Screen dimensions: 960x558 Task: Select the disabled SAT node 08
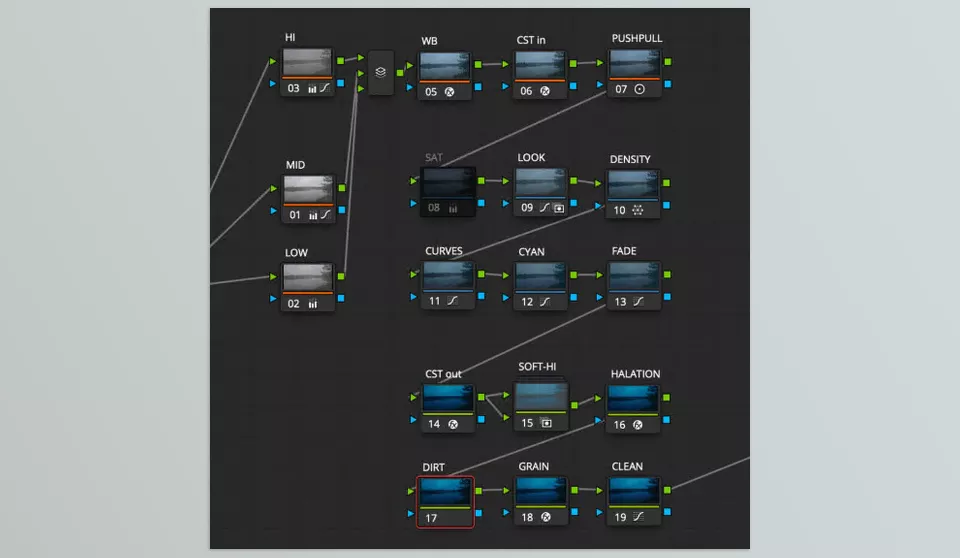448,191
